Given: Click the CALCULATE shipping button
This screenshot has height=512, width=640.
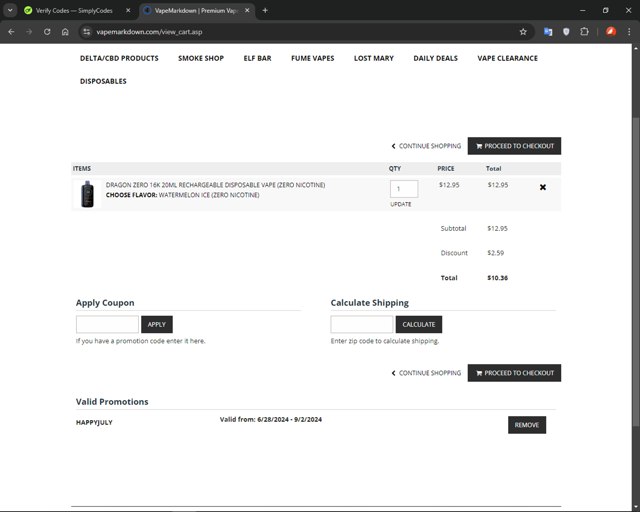Looking at the screenshot, I should (x=419, y=324).
